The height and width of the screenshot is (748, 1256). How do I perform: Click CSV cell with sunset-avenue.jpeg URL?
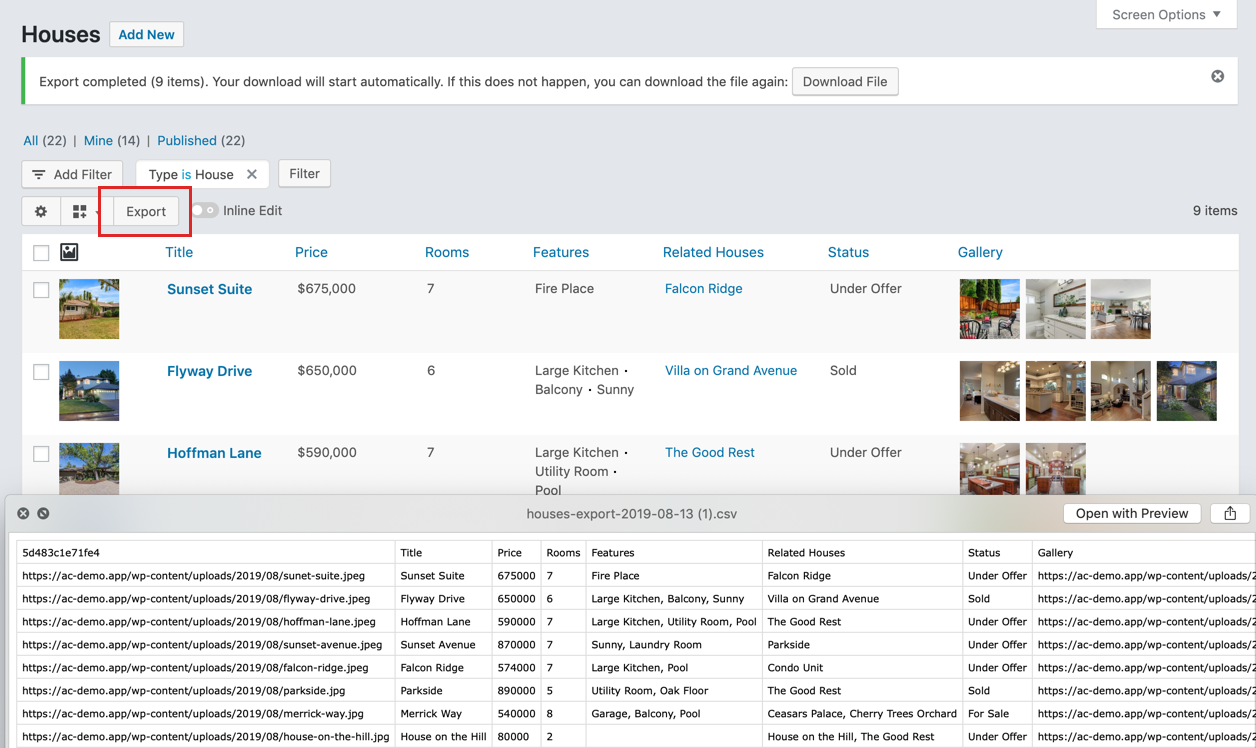(206, 645)
